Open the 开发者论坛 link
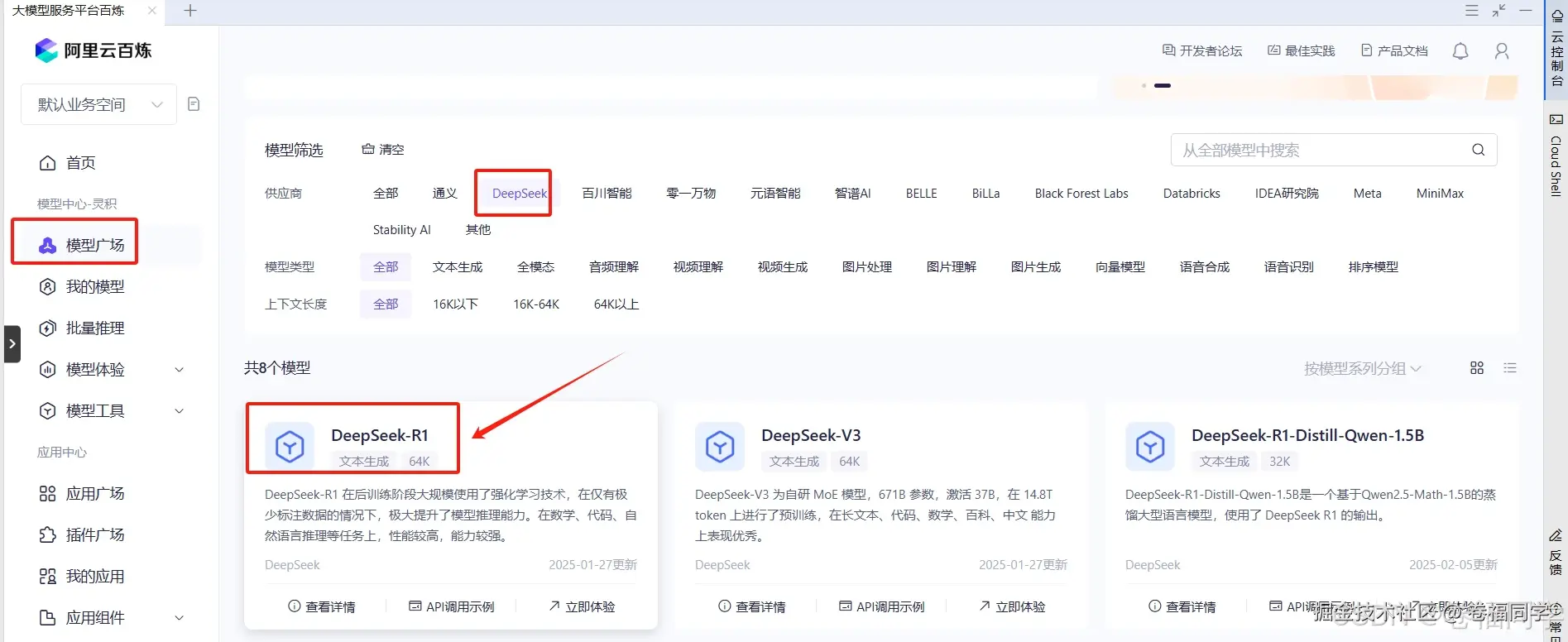The height and width of the screenshot is (642, 1568). (1202, 51)
